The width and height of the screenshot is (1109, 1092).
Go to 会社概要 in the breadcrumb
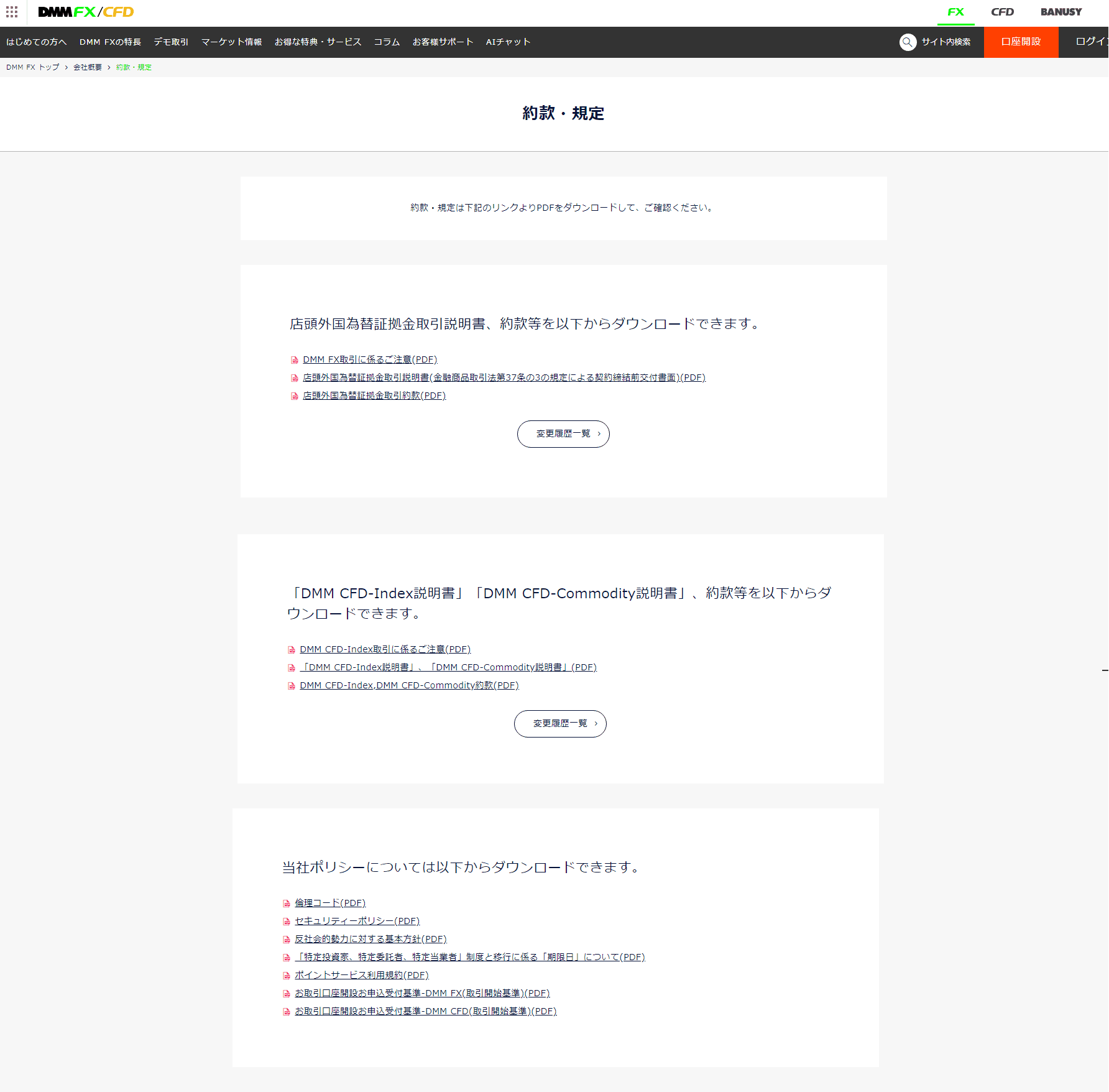(x=87, y=67)
